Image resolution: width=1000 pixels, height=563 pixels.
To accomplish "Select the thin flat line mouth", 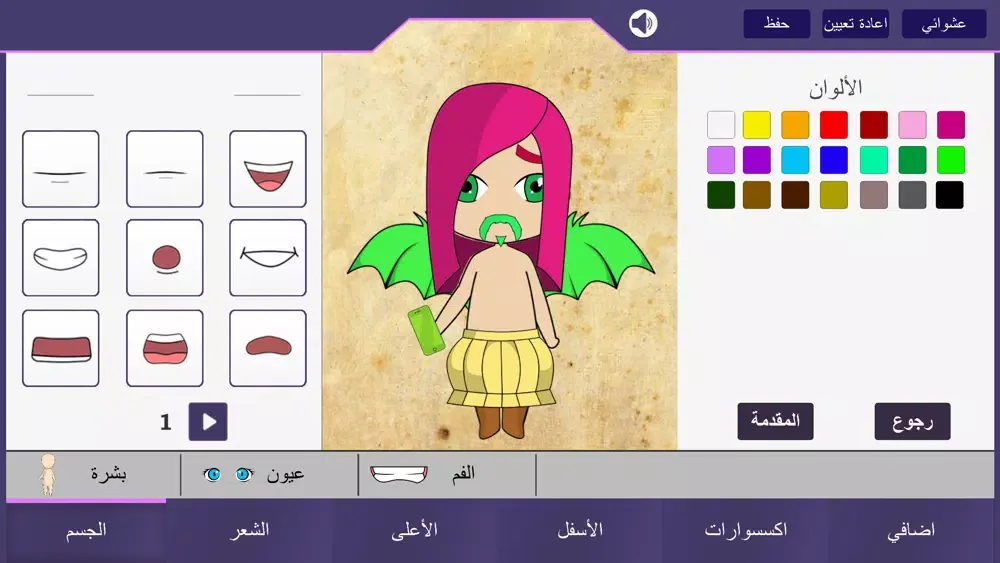I will (x=61, y=169).
